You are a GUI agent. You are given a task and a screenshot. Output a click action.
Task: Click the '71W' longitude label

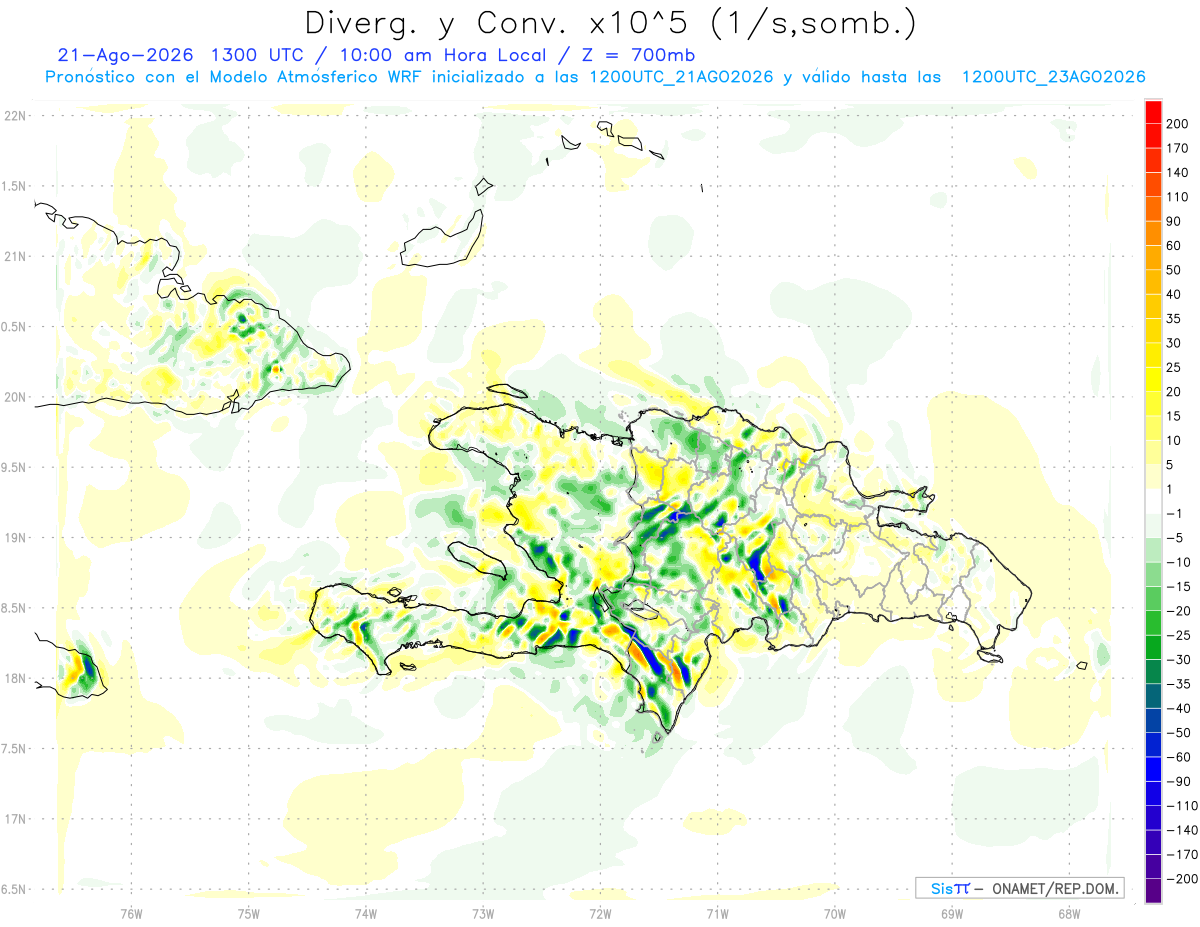tap(717, 913)
